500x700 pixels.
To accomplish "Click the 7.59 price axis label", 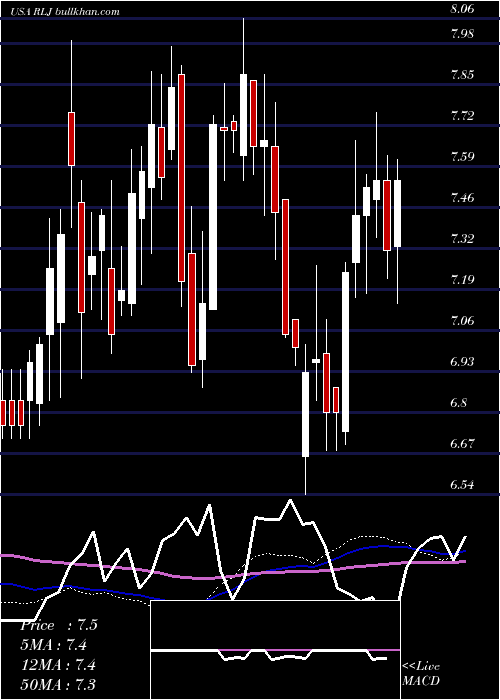I will 462,157.
